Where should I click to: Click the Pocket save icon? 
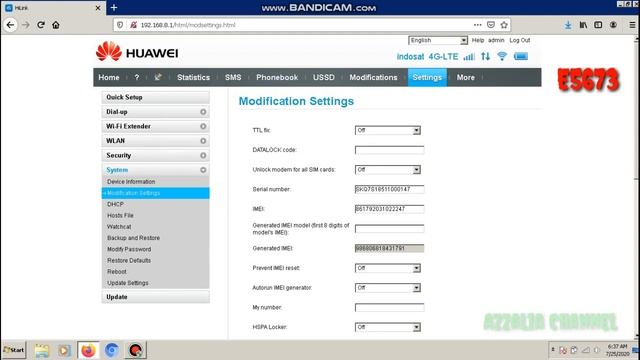tap(491, 25)
